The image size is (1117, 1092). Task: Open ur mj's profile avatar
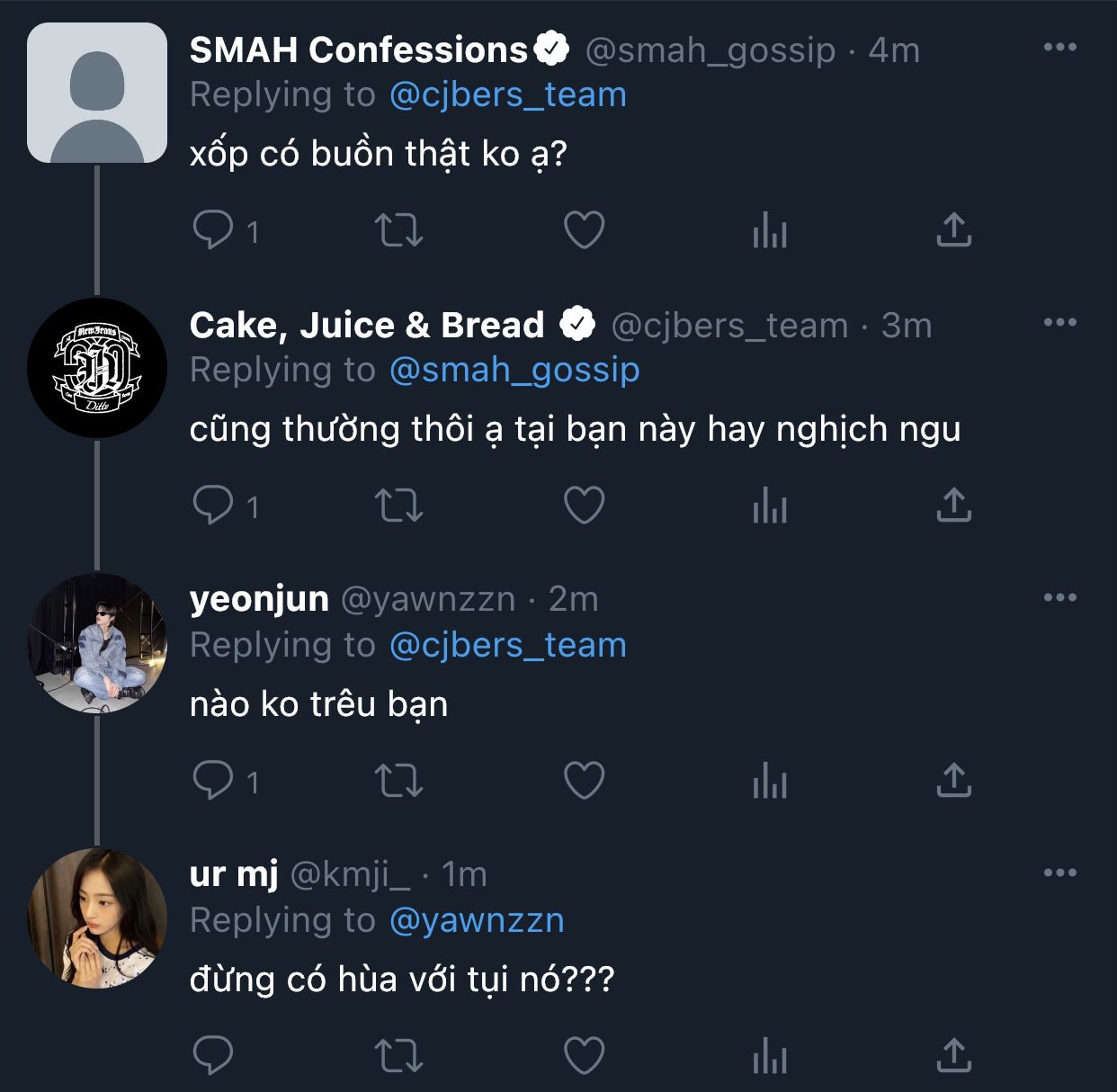[x=97, y=918]
